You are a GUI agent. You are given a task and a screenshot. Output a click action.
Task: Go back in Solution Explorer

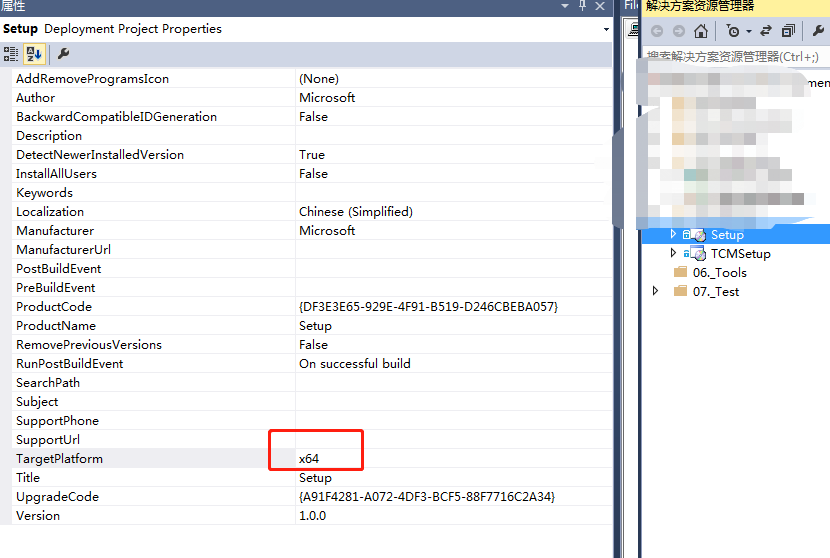[657, 31]
